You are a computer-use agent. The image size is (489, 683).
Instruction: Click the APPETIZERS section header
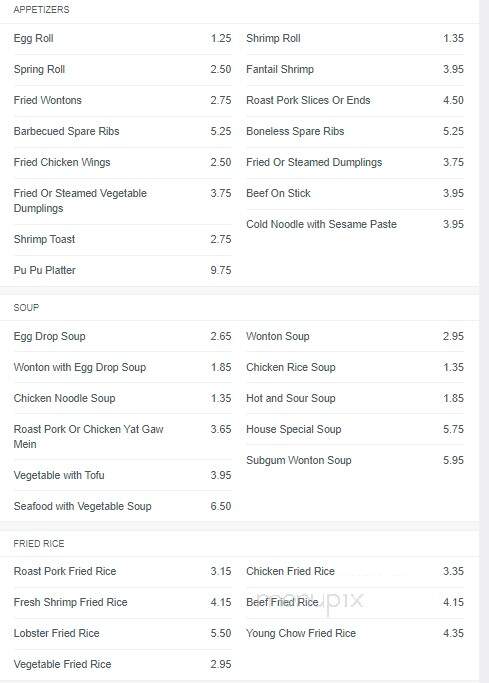click(x=41, y=10)
